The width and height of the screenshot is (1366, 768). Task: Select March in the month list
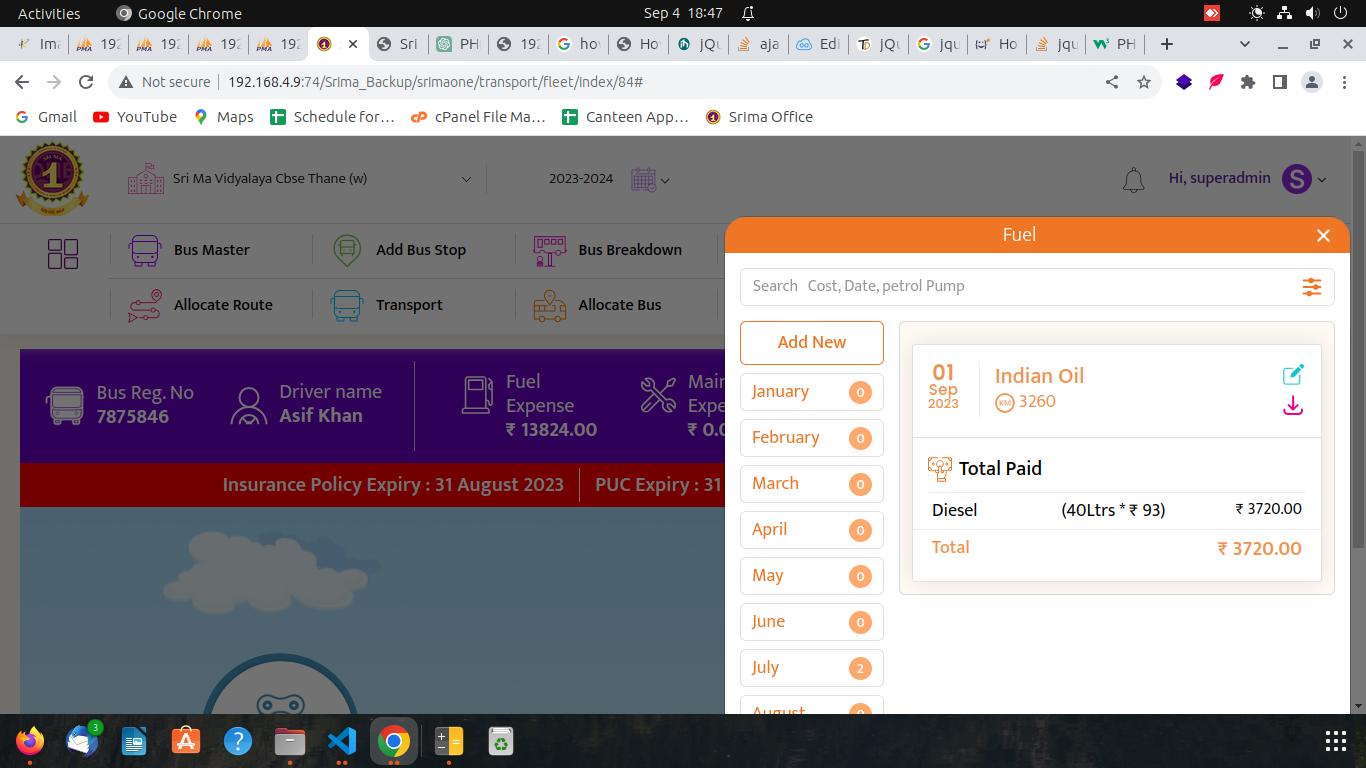(x=812, y=484)
